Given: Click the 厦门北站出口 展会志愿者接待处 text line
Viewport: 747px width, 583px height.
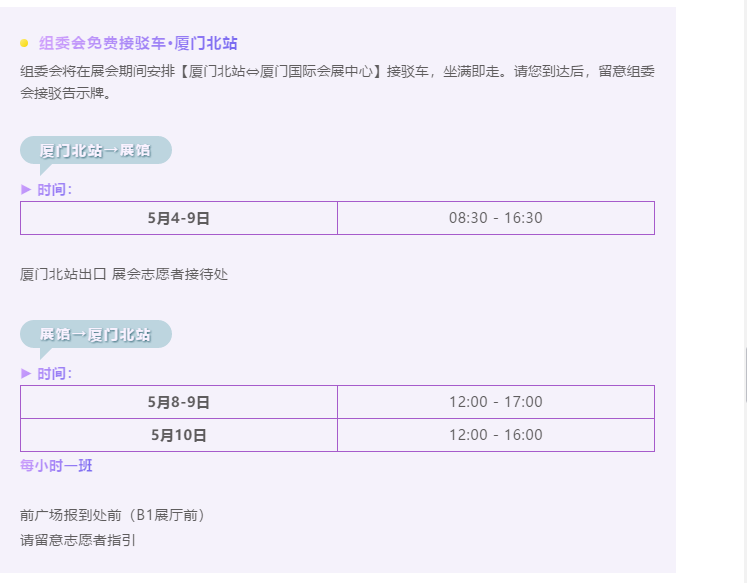Looking at the screenshot, I should click(124, 274).
